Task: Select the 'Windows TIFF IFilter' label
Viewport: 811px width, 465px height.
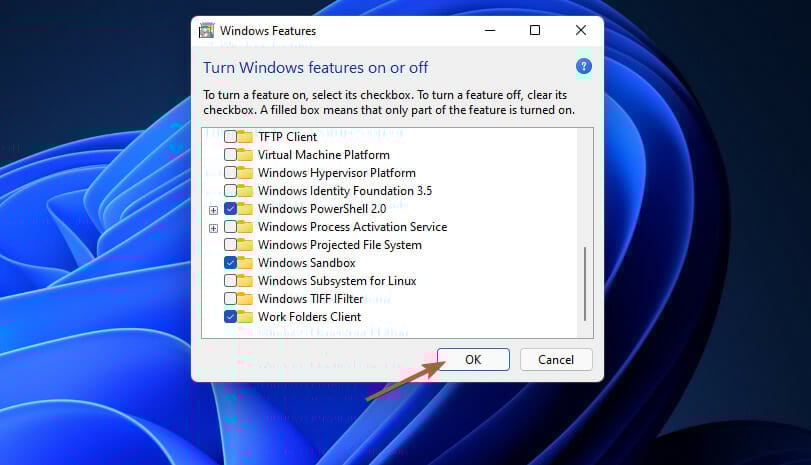Action: pos(311,298)
